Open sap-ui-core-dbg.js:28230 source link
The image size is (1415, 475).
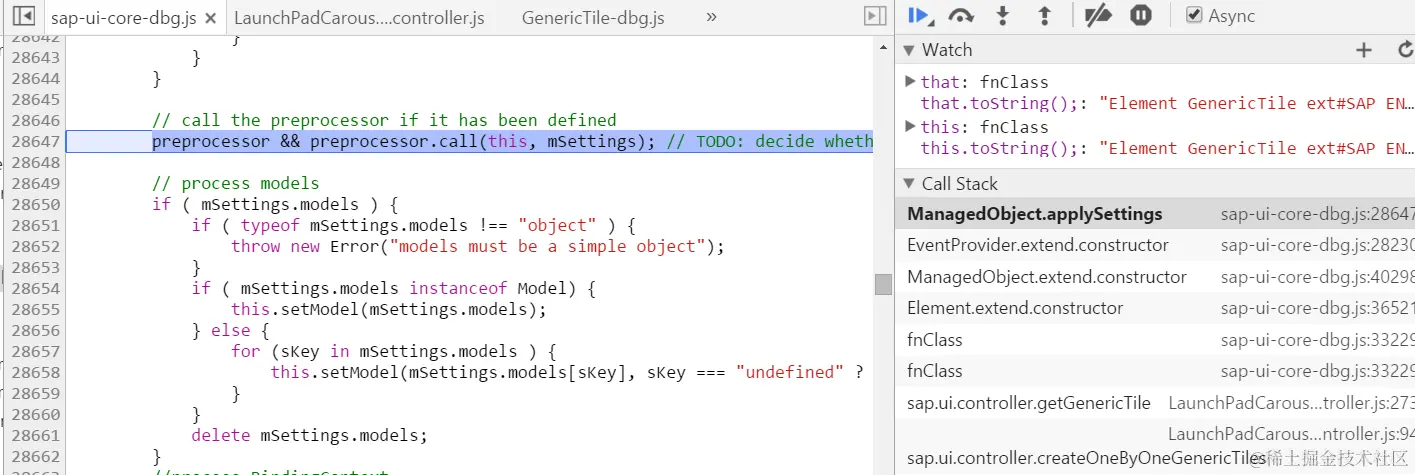1318,246
